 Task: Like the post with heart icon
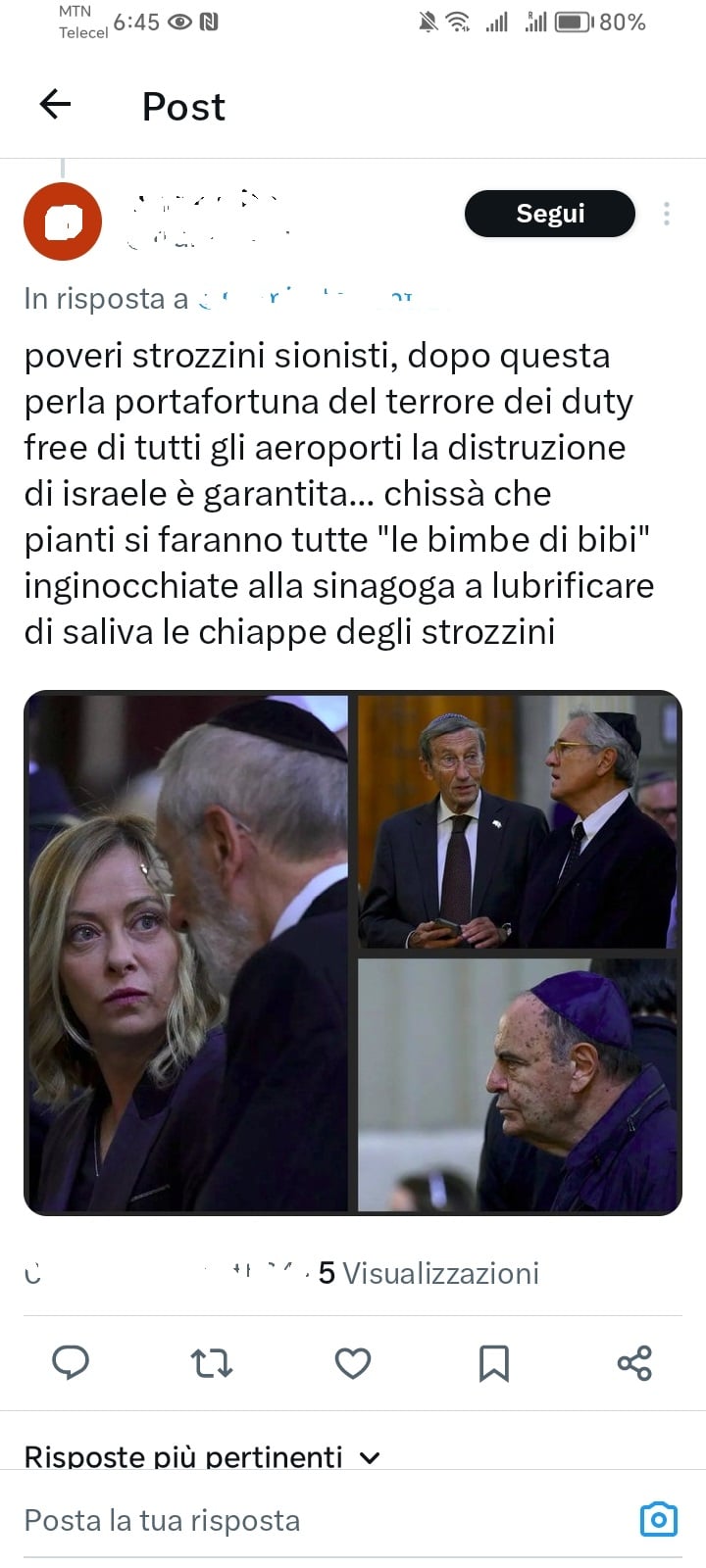353,1362
